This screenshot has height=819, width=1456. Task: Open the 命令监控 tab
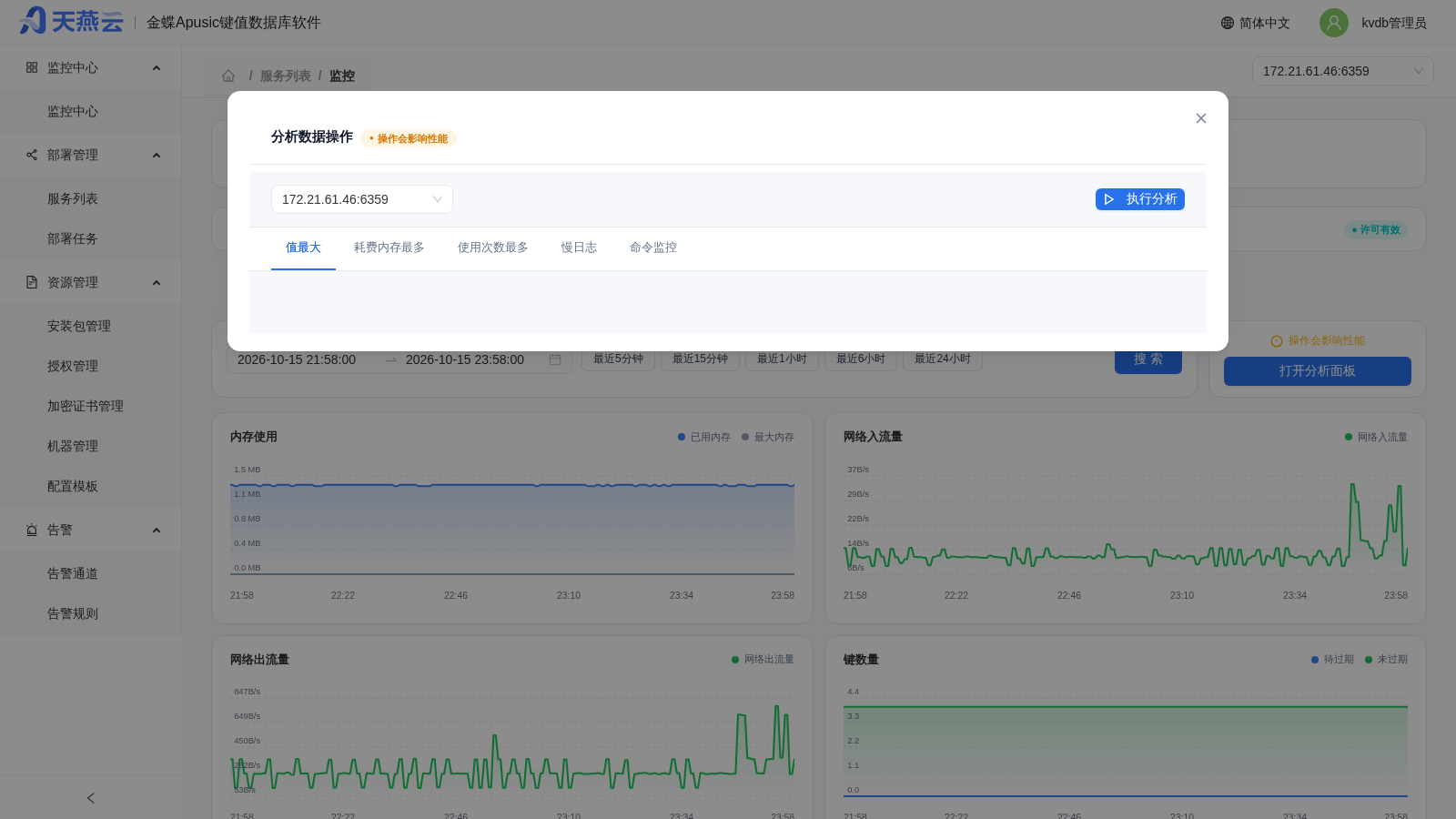tap(653, 248)
